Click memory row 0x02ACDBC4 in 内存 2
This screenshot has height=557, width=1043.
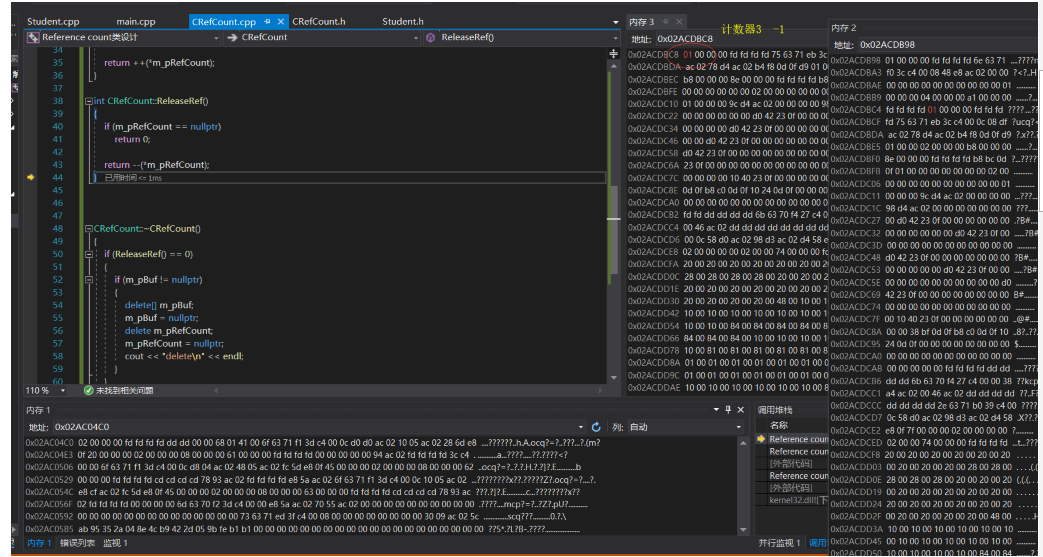[934, 109]
